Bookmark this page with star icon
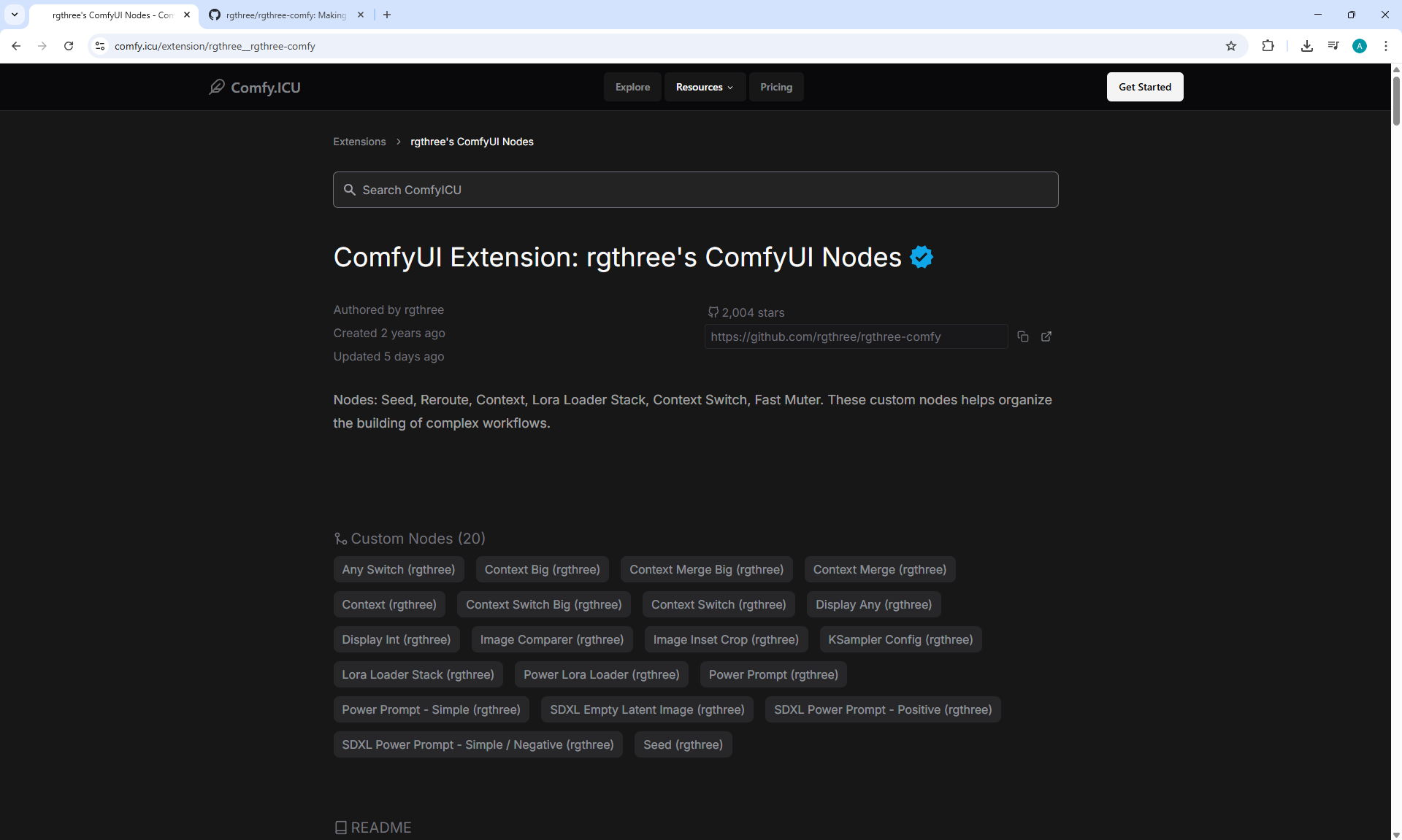The height and width of the screenshot is (840, 1402). point(1231,46)
